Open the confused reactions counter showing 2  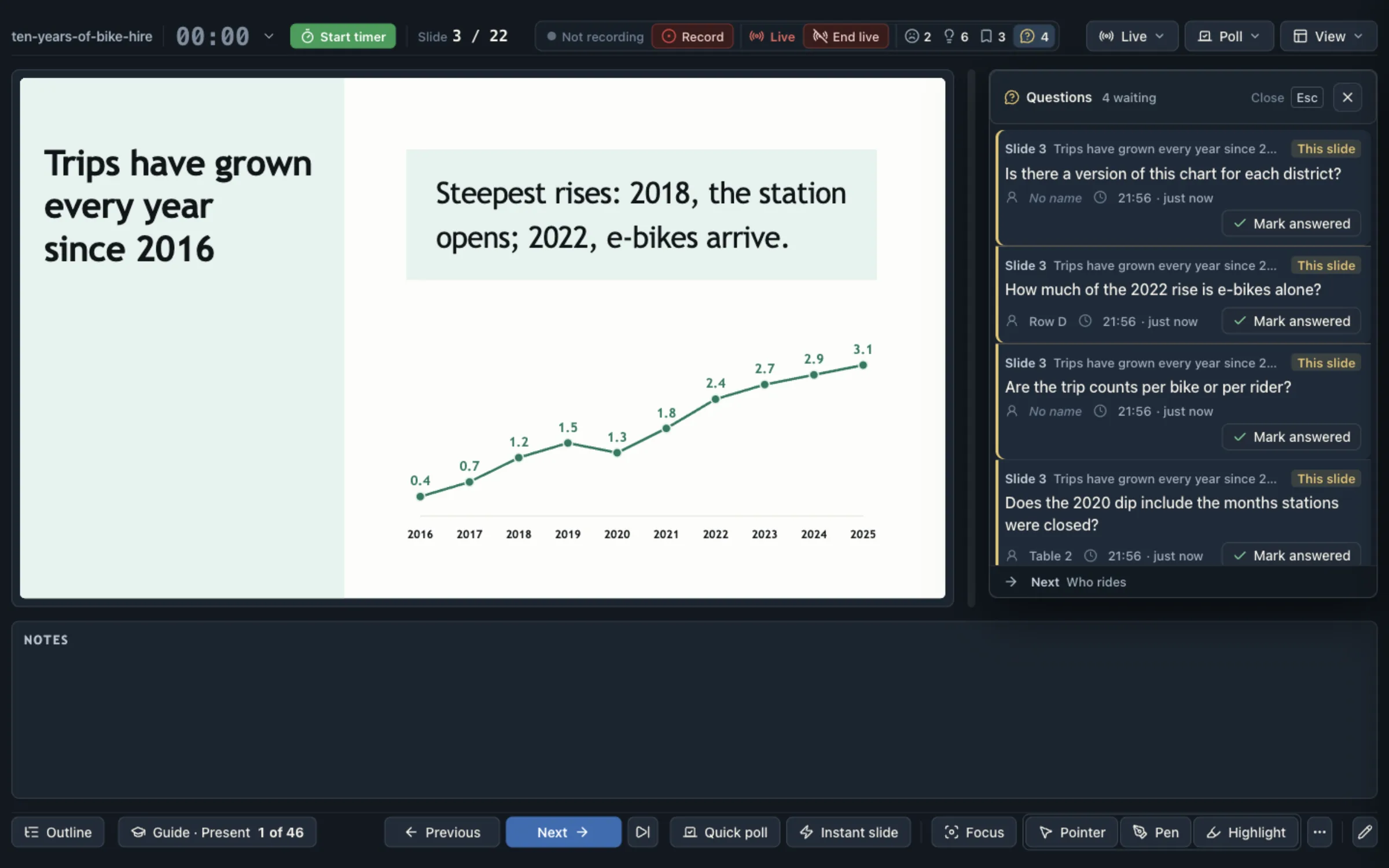[x=918, y=36]
